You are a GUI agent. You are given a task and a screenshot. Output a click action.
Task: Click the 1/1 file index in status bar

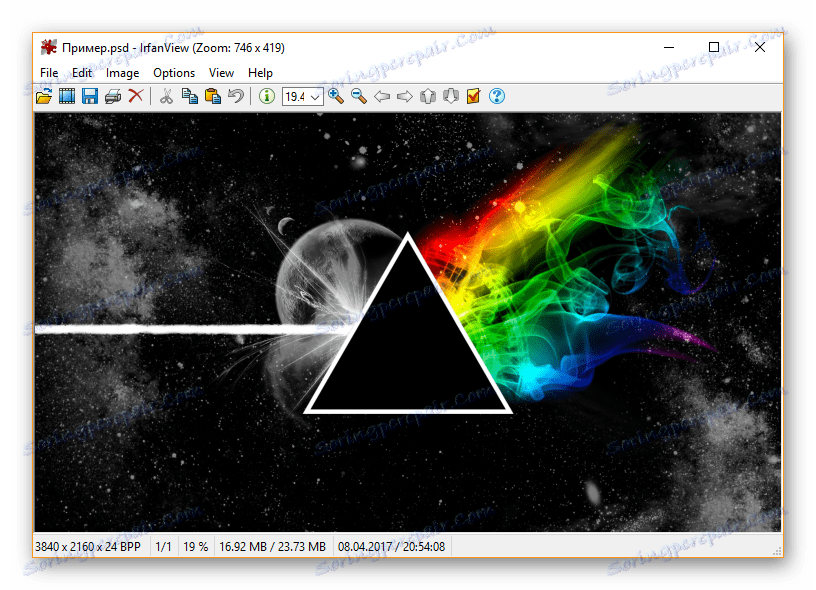[x=163, y=547]
